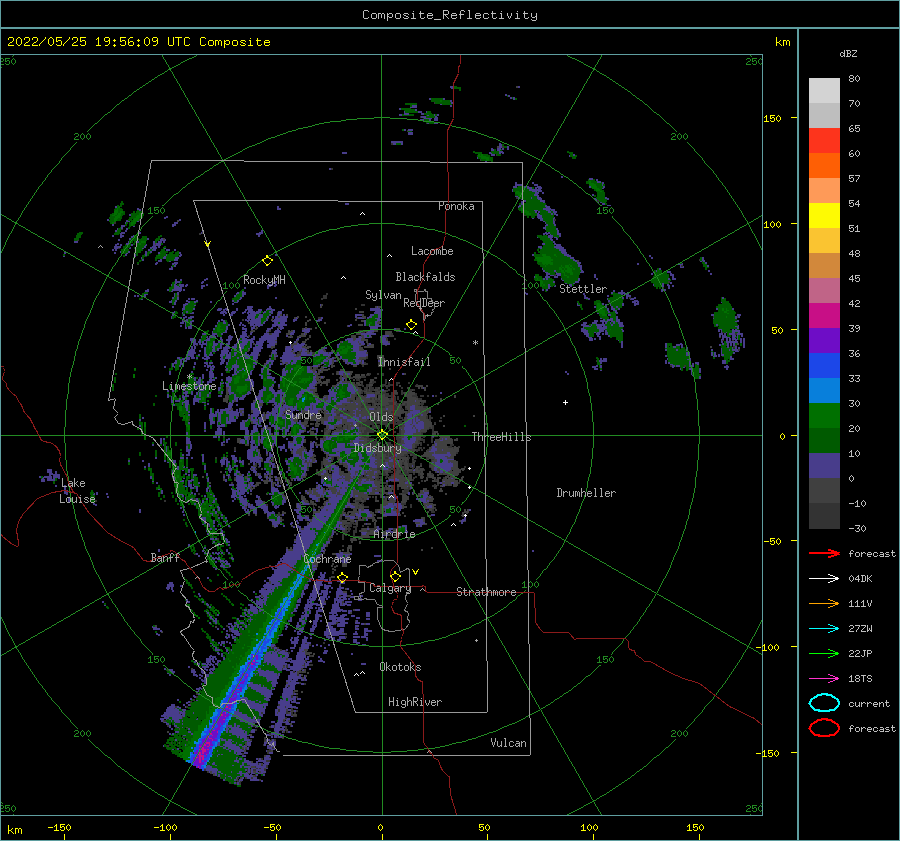900x841 pixels.
Task: Click white asterisk marker east of Innisfail
Action: click(475, 343)
